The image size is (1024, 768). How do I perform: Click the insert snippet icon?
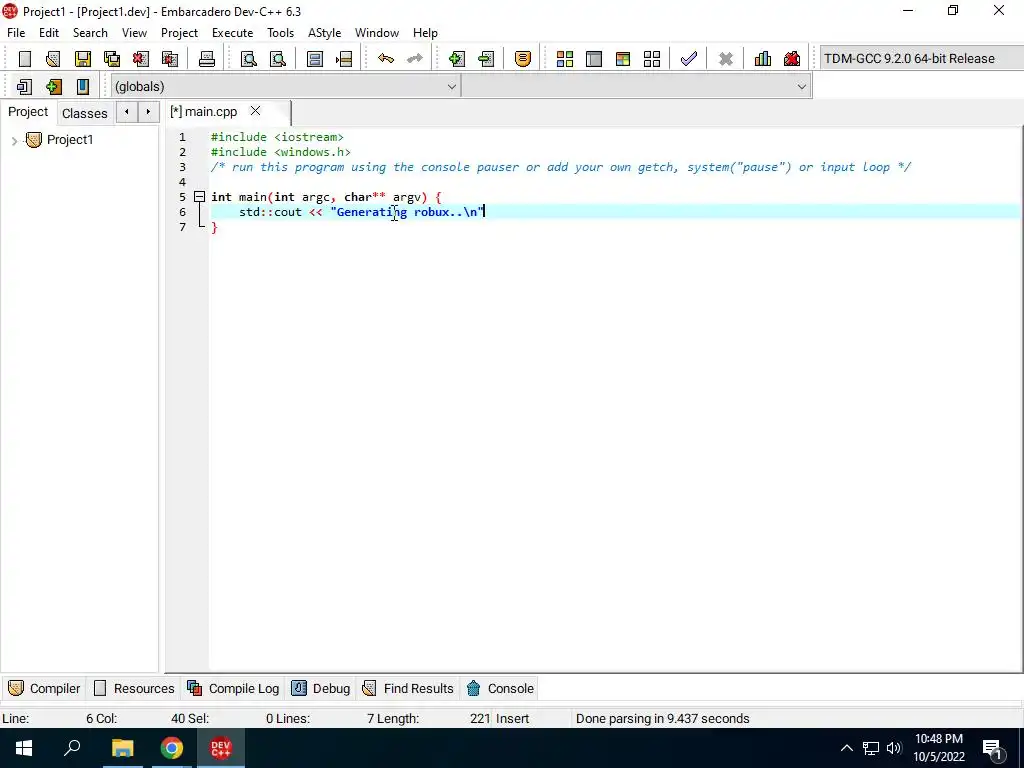click(x=24, y=86)
